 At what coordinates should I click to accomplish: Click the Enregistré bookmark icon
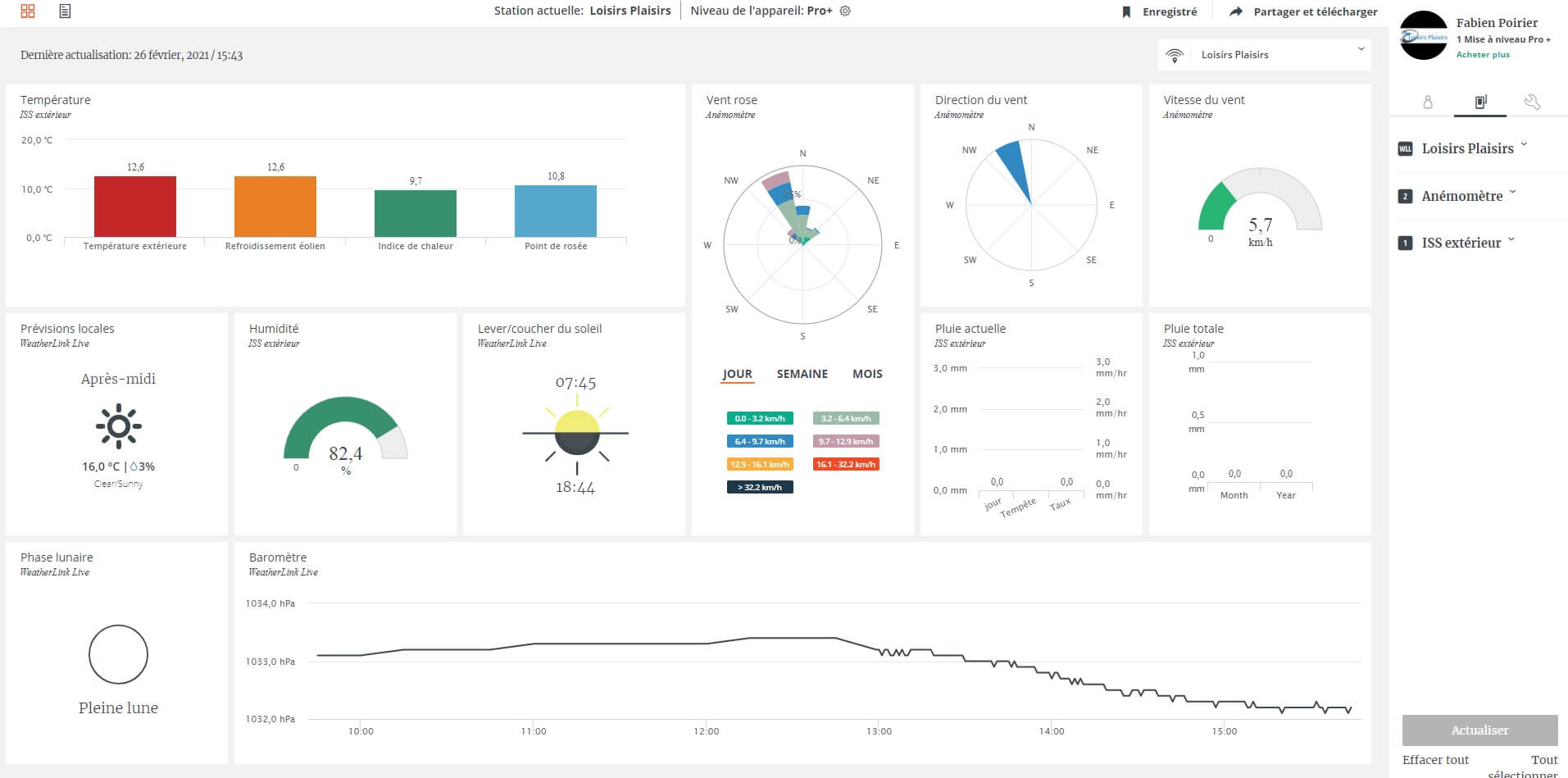point(1126,11)
